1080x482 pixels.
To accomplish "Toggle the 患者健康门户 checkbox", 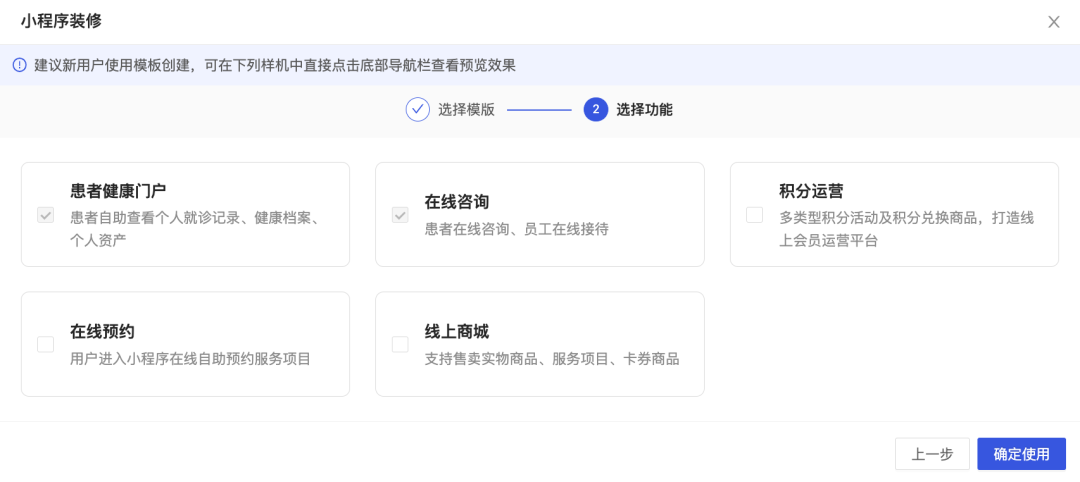I will click(x=45, y=215).
